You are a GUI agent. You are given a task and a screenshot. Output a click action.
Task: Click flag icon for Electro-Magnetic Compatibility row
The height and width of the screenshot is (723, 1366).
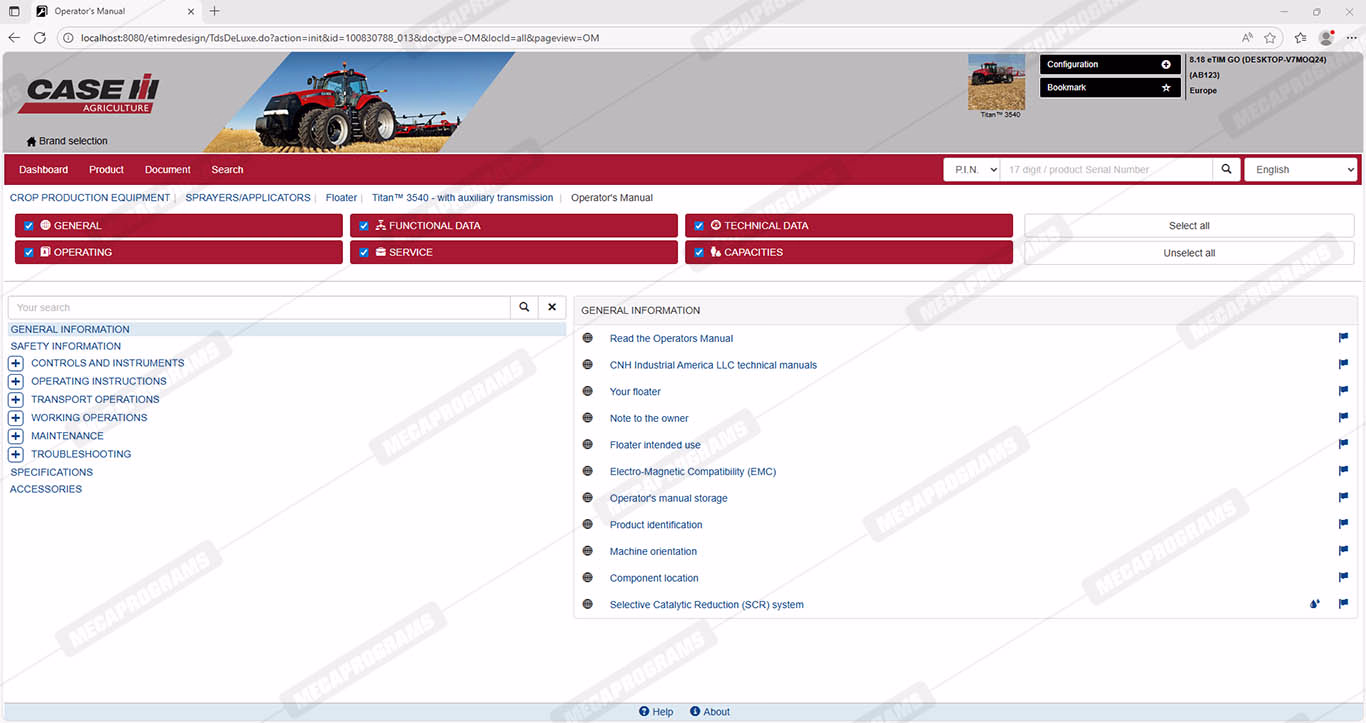tap(1343, 471)
